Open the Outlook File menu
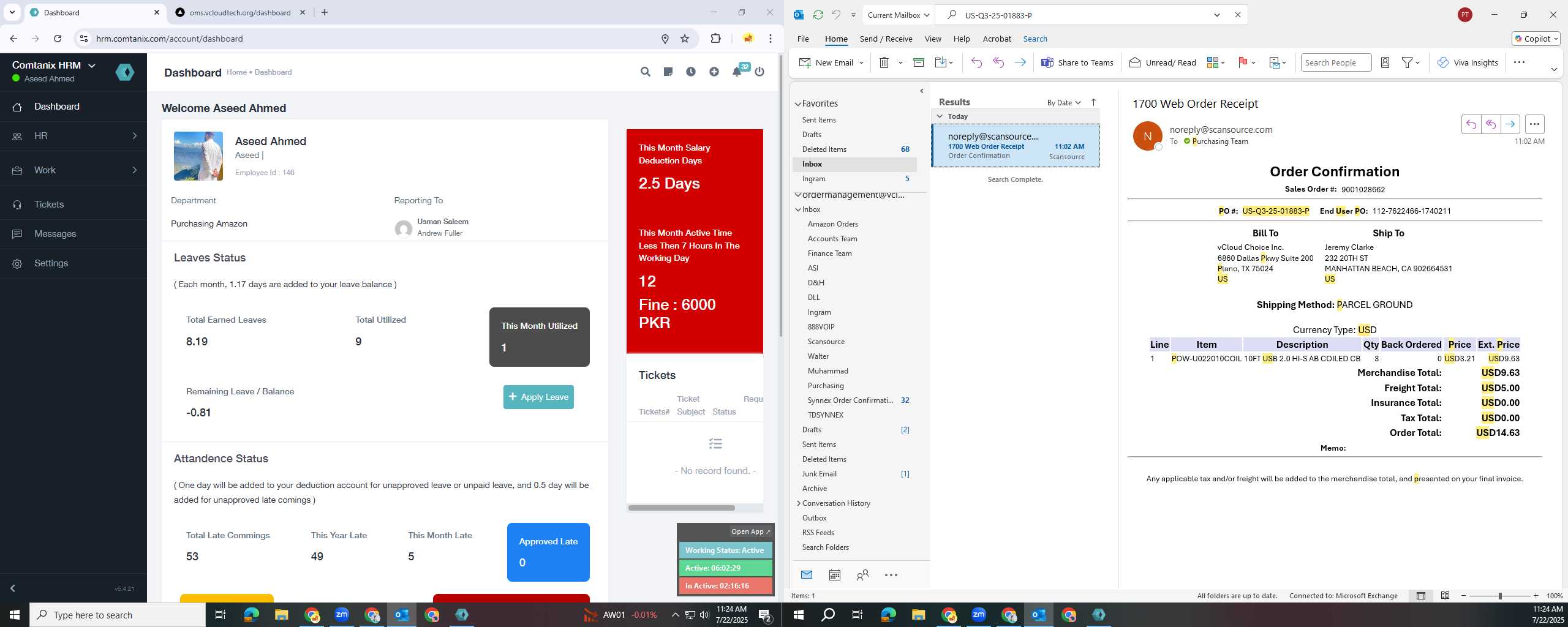Image resolution: width=1568 pixels, height=627 pixels. tap(802, 39)
